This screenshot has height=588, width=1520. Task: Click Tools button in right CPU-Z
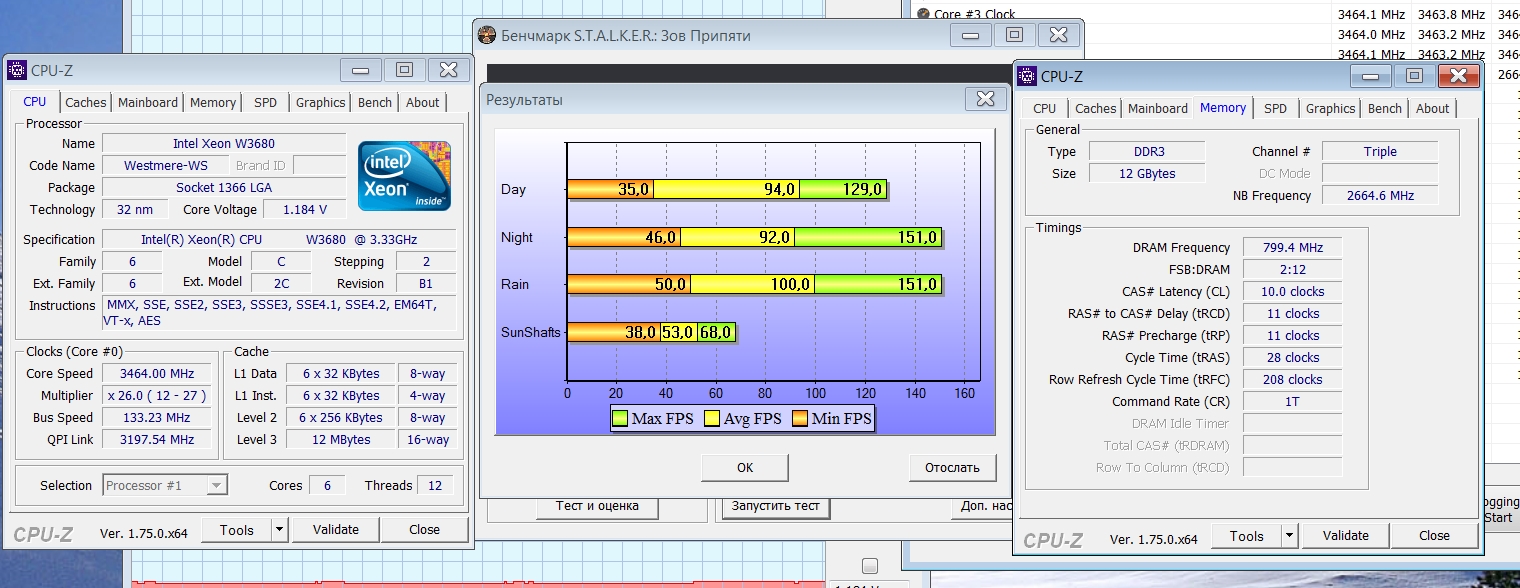1247,536
